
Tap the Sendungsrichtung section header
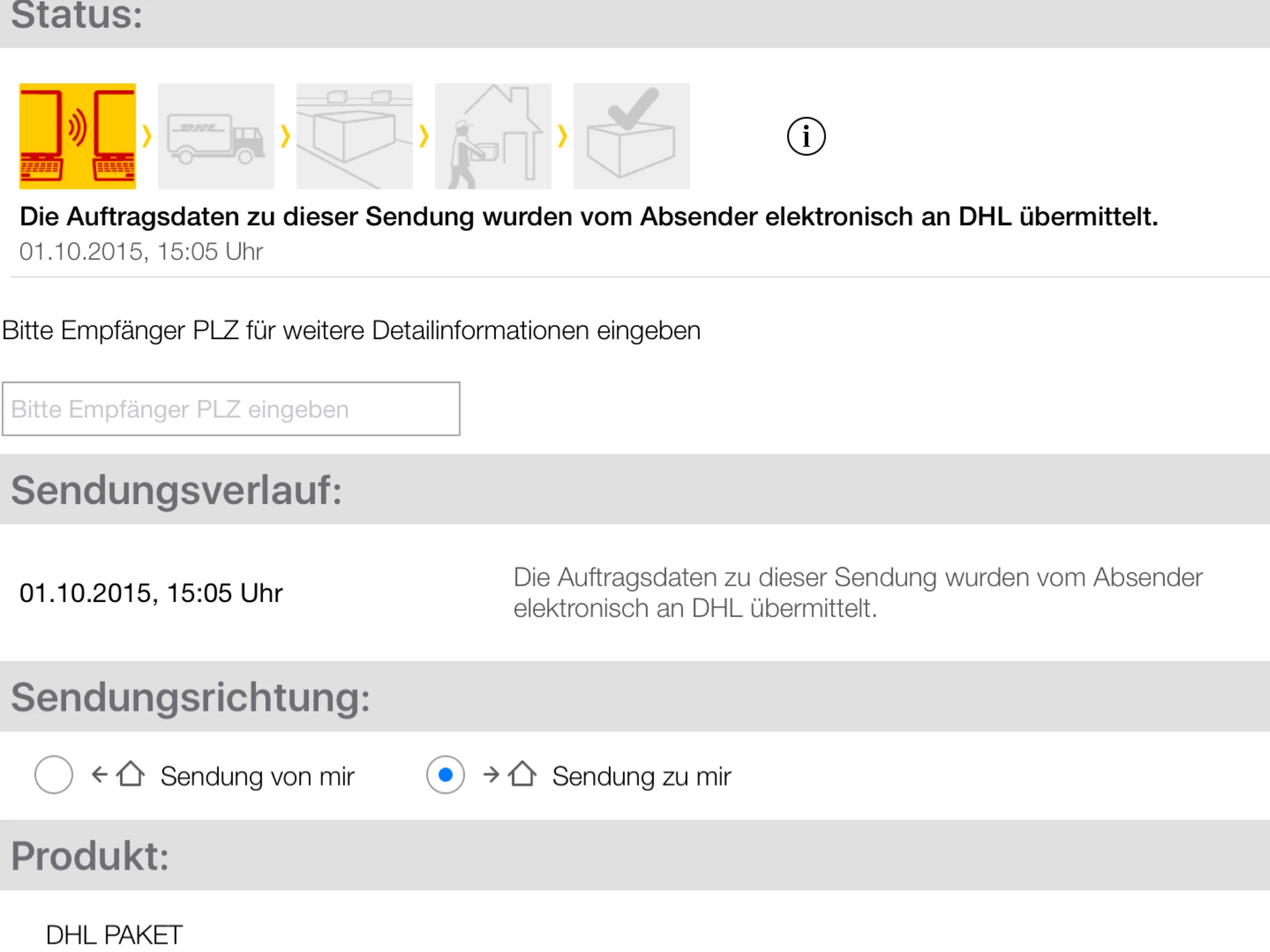(x=190, y=697)
